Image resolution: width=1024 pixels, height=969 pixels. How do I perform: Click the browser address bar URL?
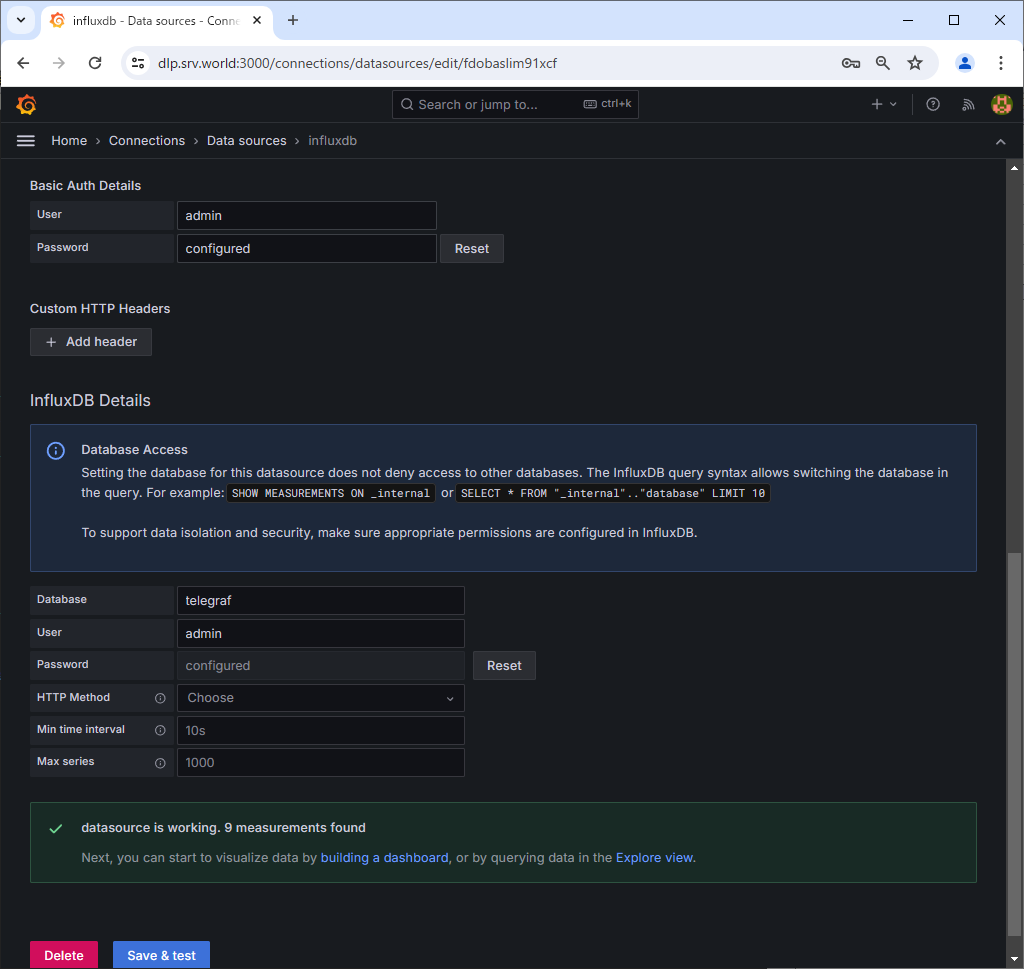(357, 63)
